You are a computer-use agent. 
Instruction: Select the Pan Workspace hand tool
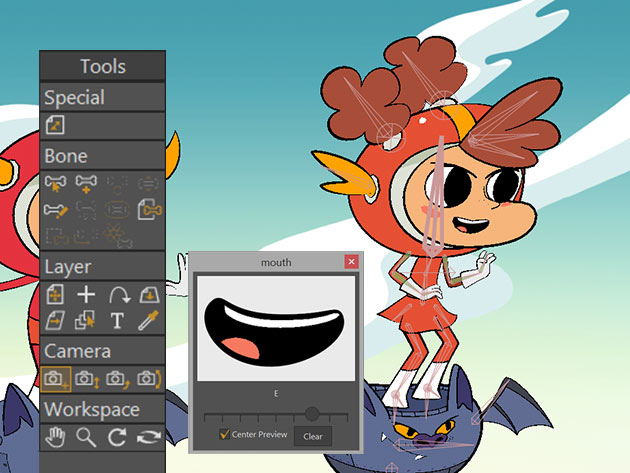pyautogui.click(x=55, y=437)
